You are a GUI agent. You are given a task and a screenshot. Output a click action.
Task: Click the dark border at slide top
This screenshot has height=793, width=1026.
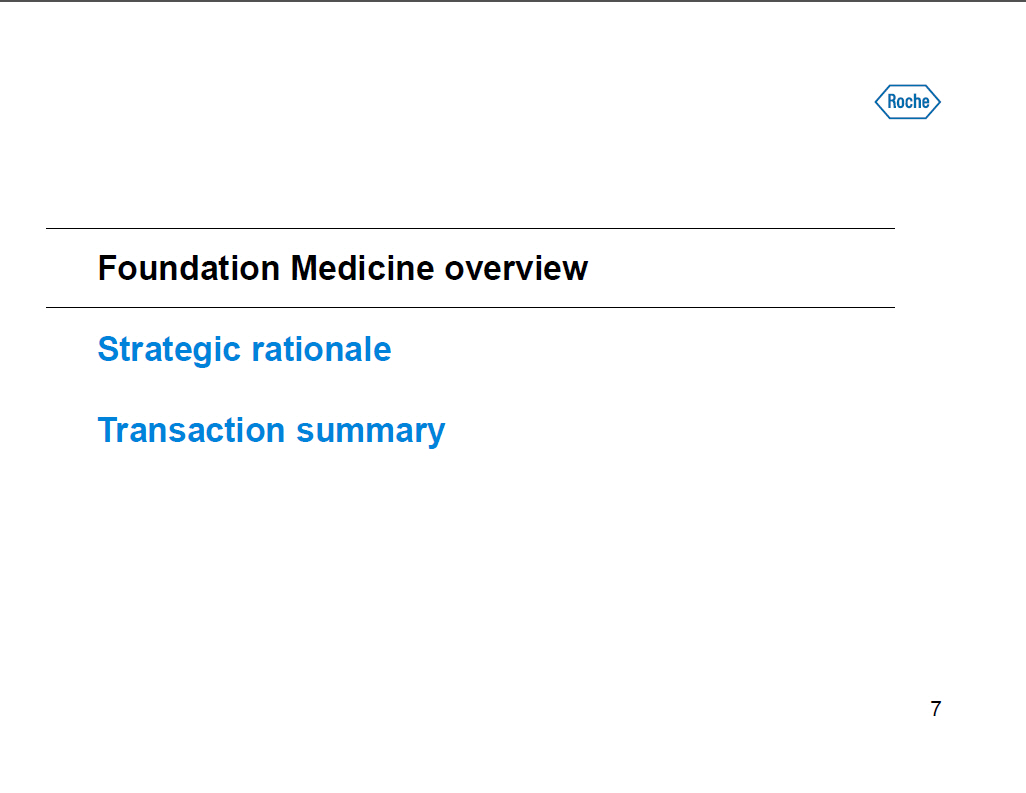513,1
